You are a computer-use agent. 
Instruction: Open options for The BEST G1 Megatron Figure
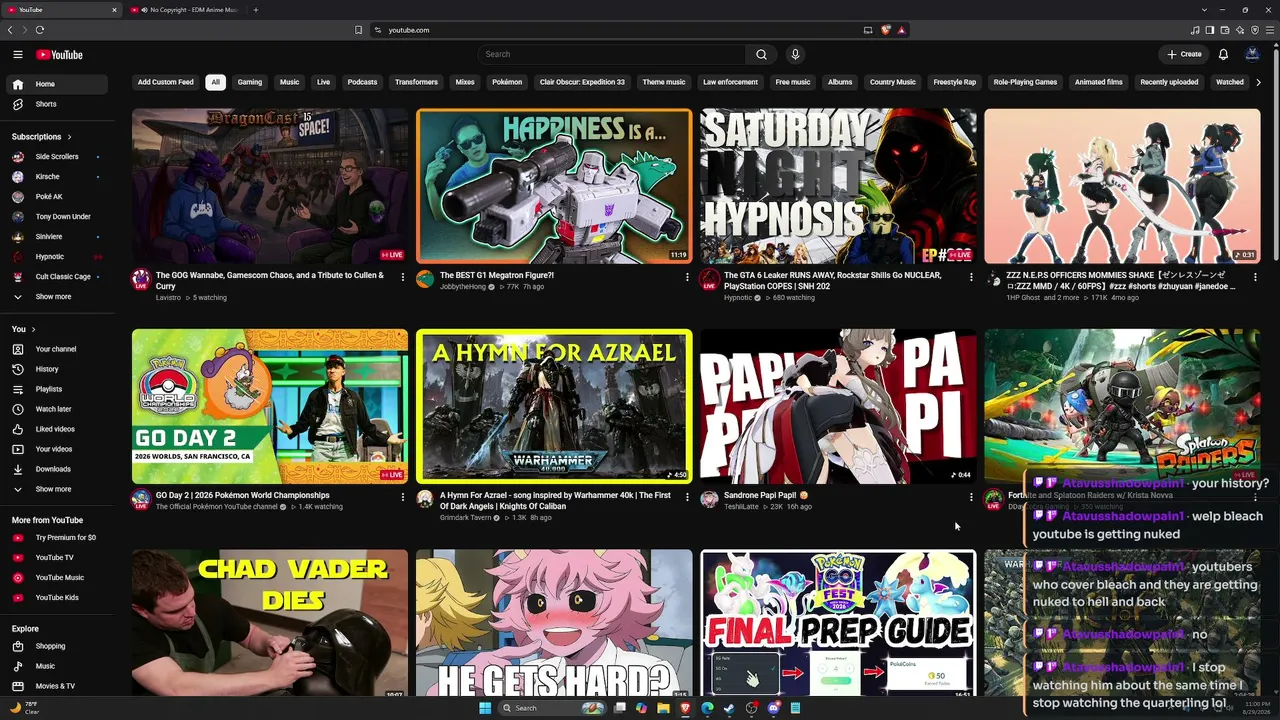(687, 277)
